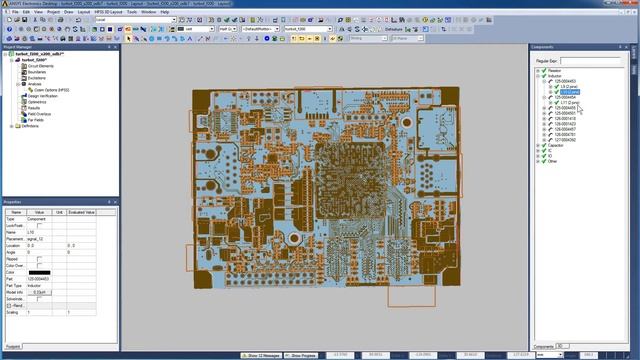
Task: Toggle the Flipped checkbox in Properties
Action: point(39,259)
